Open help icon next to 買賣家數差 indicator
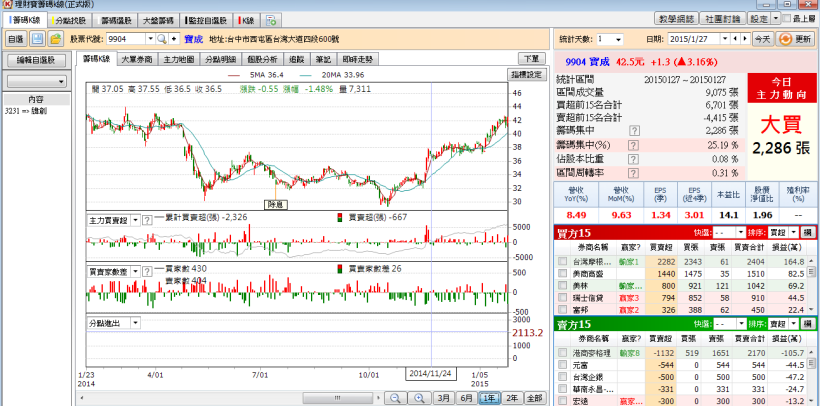The image size is (820, 406). point(147,271)
